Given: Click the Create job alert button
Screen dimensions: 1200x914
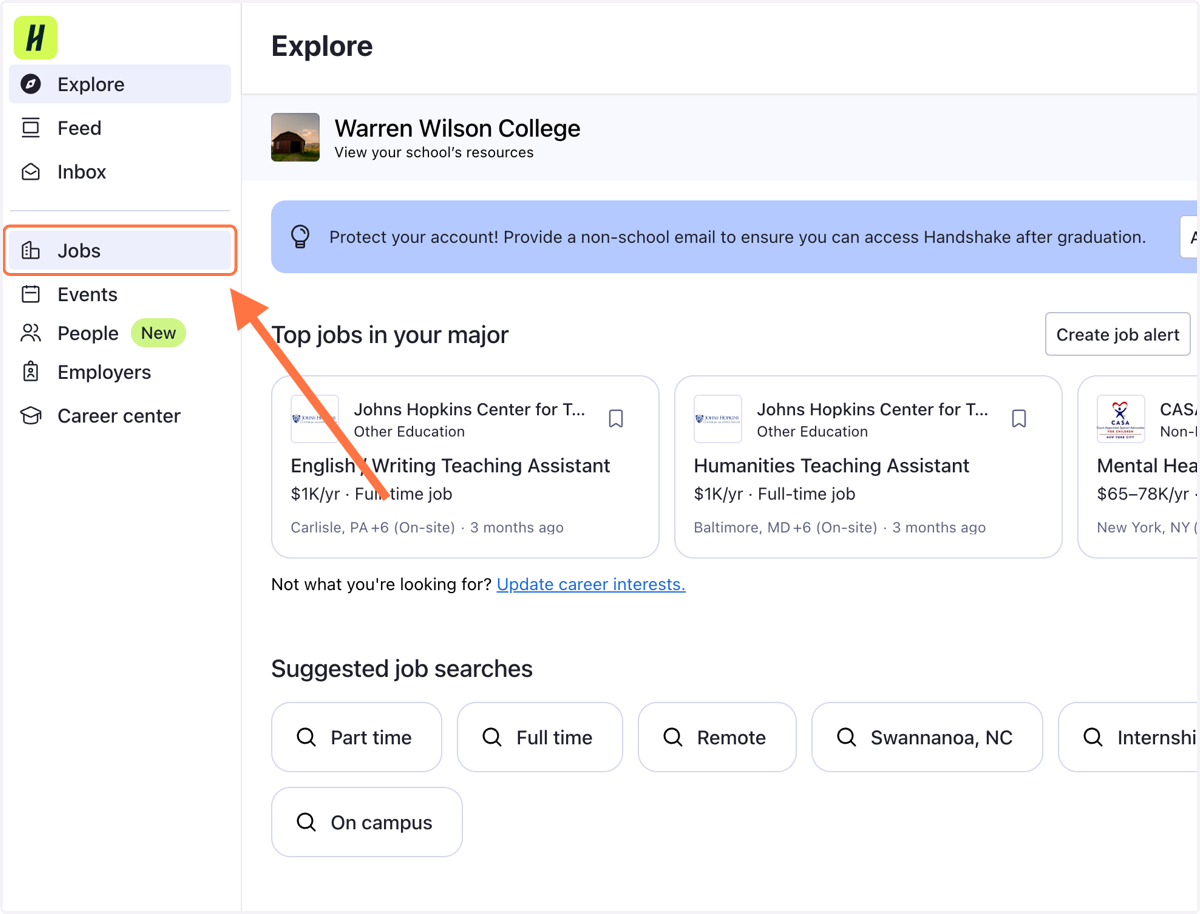Looking at the screenshot, I should [1118, 334].
